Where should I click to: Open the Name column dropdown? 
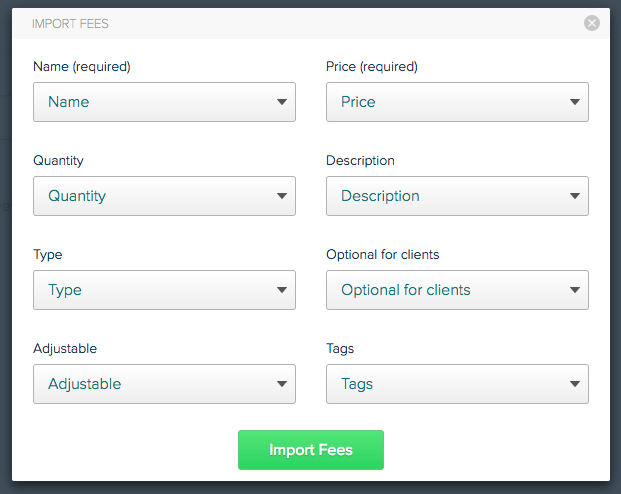pyautogui.click(x=164, y=102)
